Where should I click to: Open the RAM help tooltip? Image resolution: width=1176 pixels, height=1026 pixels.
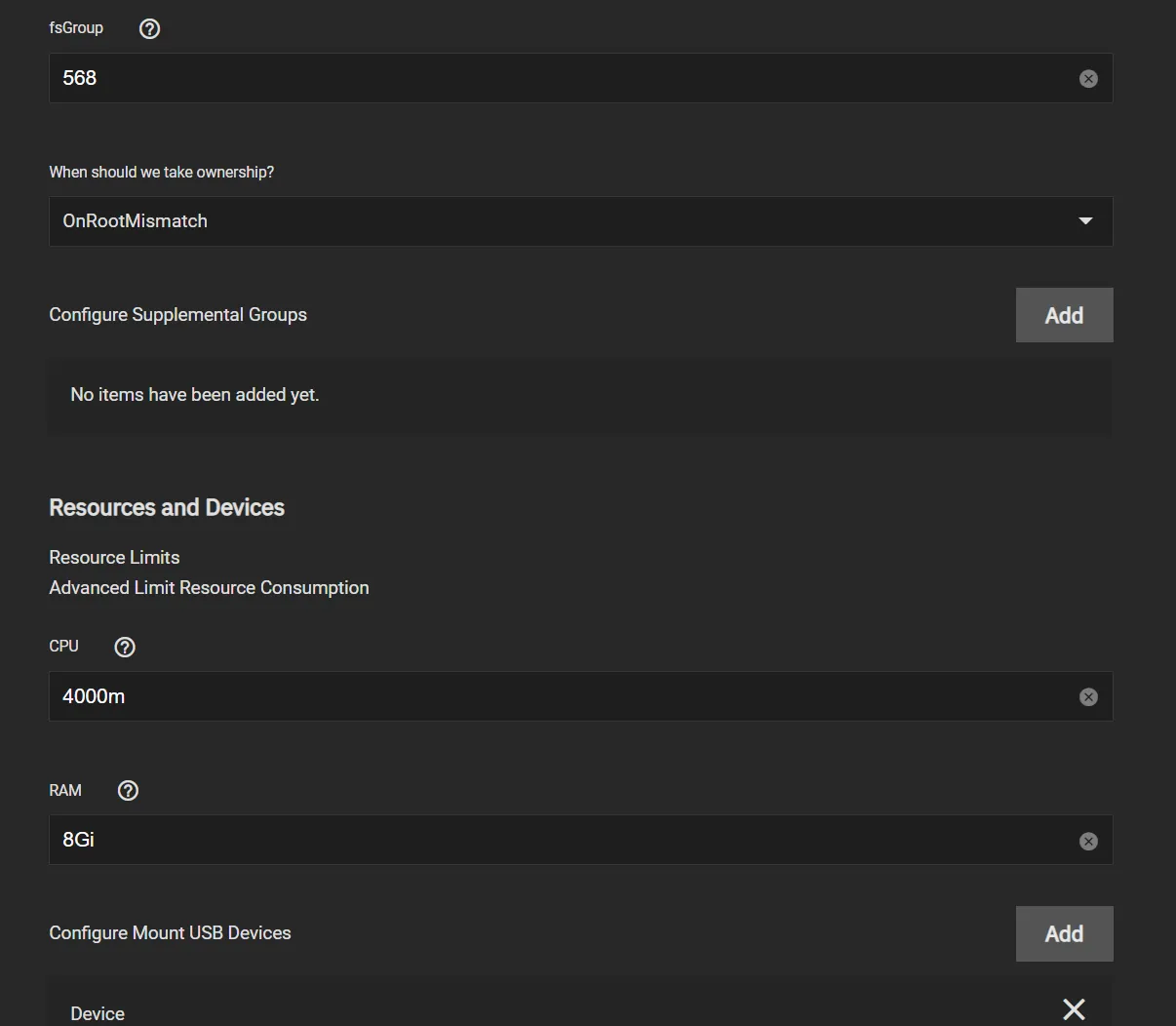click(128, 790)
